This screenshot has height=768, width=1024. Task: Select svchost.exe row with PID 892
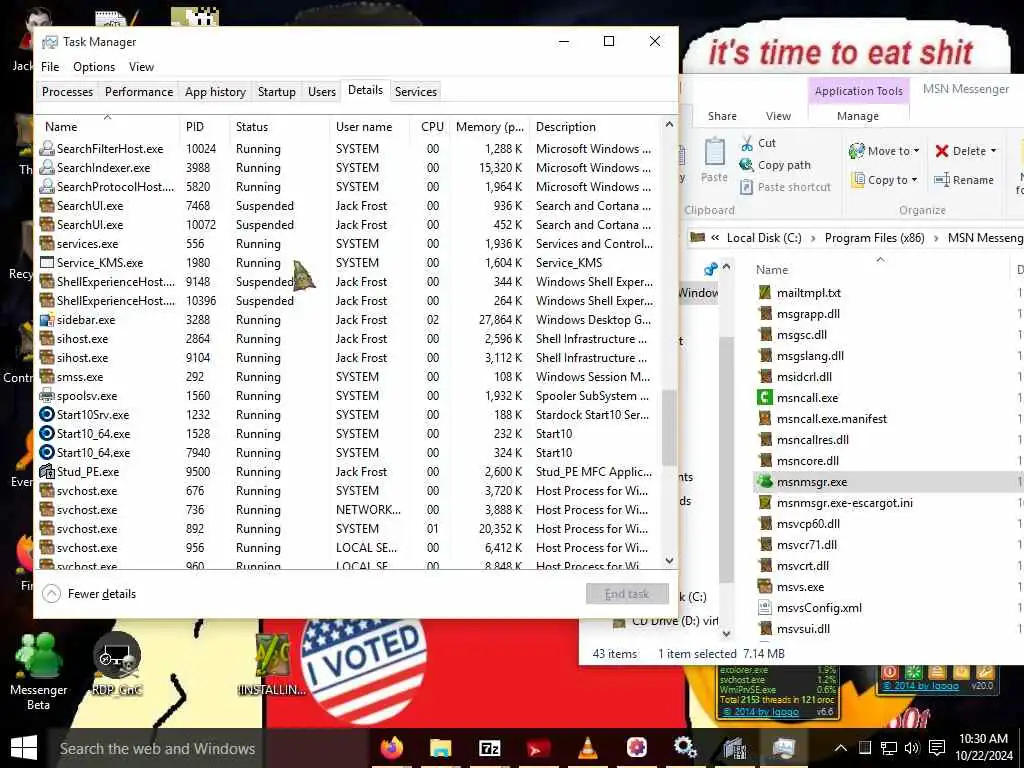348,529
